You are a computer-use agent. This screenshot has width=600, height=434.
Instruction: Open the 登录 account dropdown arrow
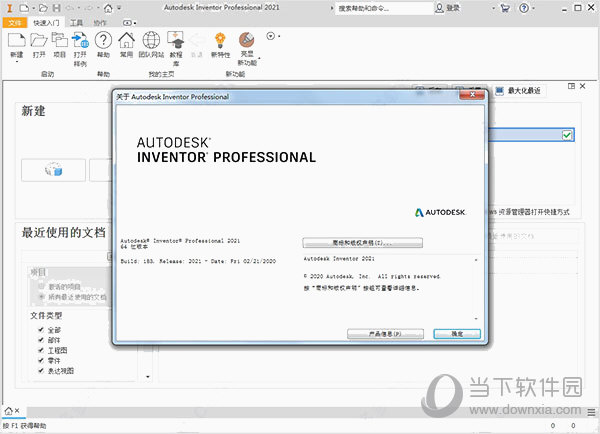point(494,8)
